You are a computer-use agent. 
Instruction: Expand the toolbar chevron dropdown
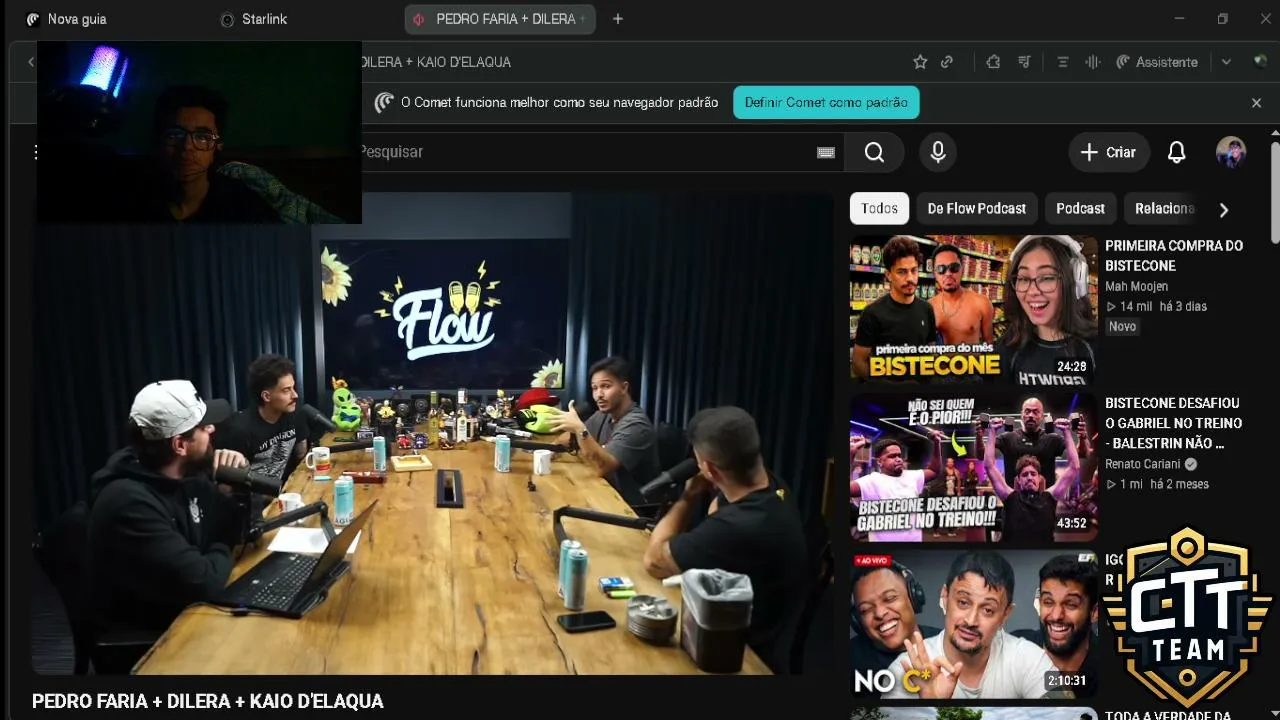(x=1226, y=62)
